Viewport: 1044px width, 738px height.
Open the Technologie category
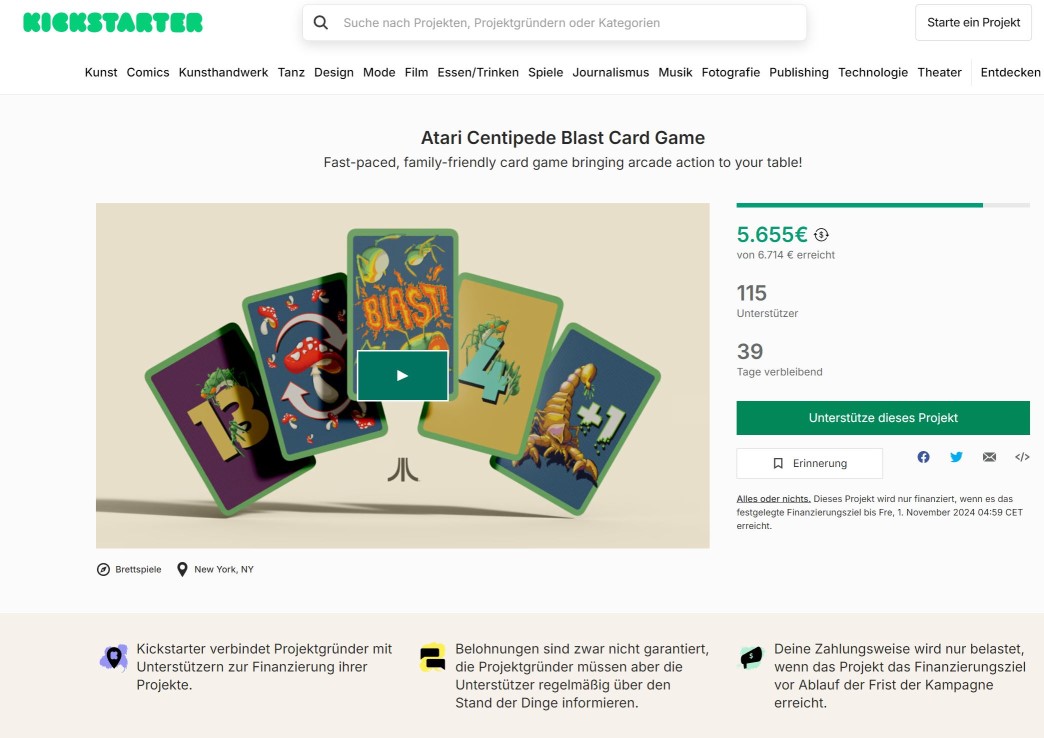pyautogui.click(x=873, y=72)
